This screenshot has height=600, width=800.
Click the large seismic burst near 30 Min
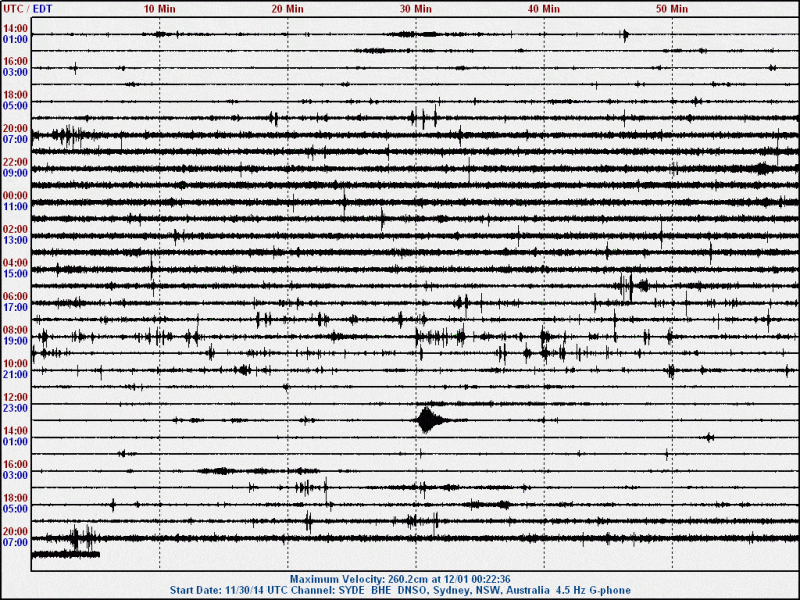point(428,419)
